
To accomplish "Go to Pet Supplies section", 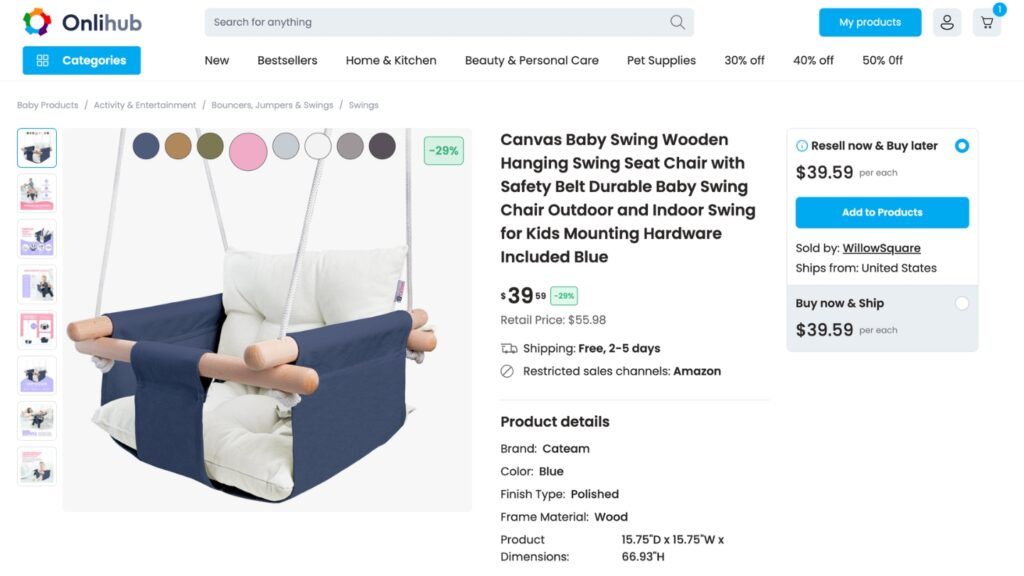I will 661,60.
